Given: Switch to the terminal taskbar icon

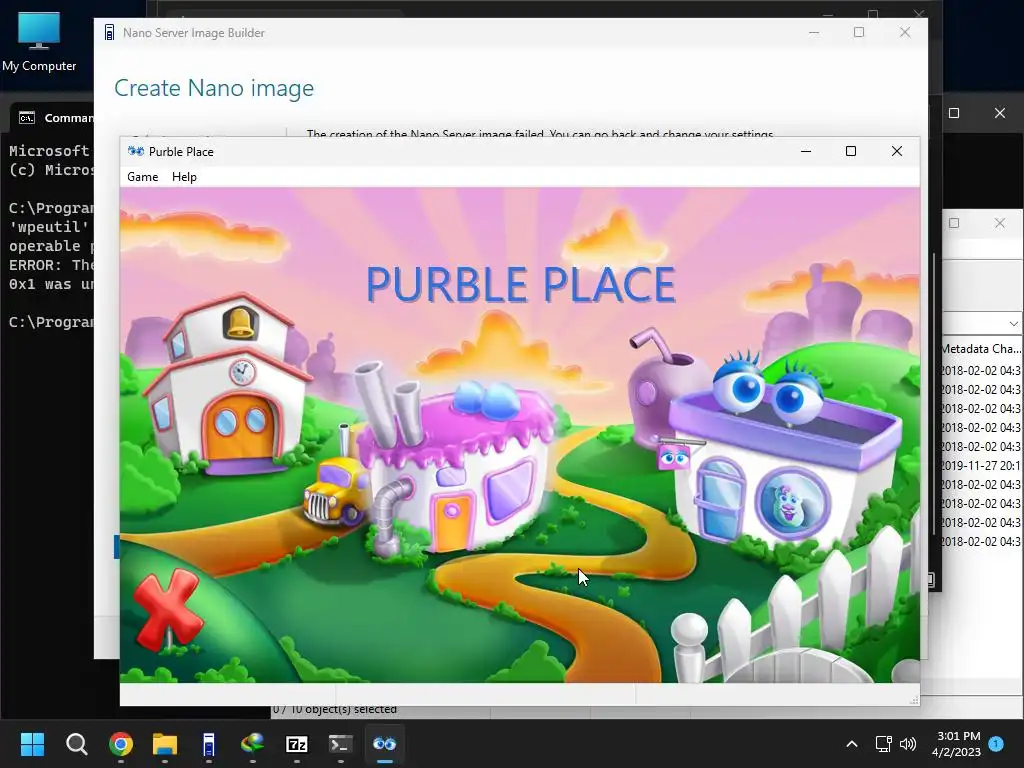Looking at the screenshot, I should click(340, 744).
